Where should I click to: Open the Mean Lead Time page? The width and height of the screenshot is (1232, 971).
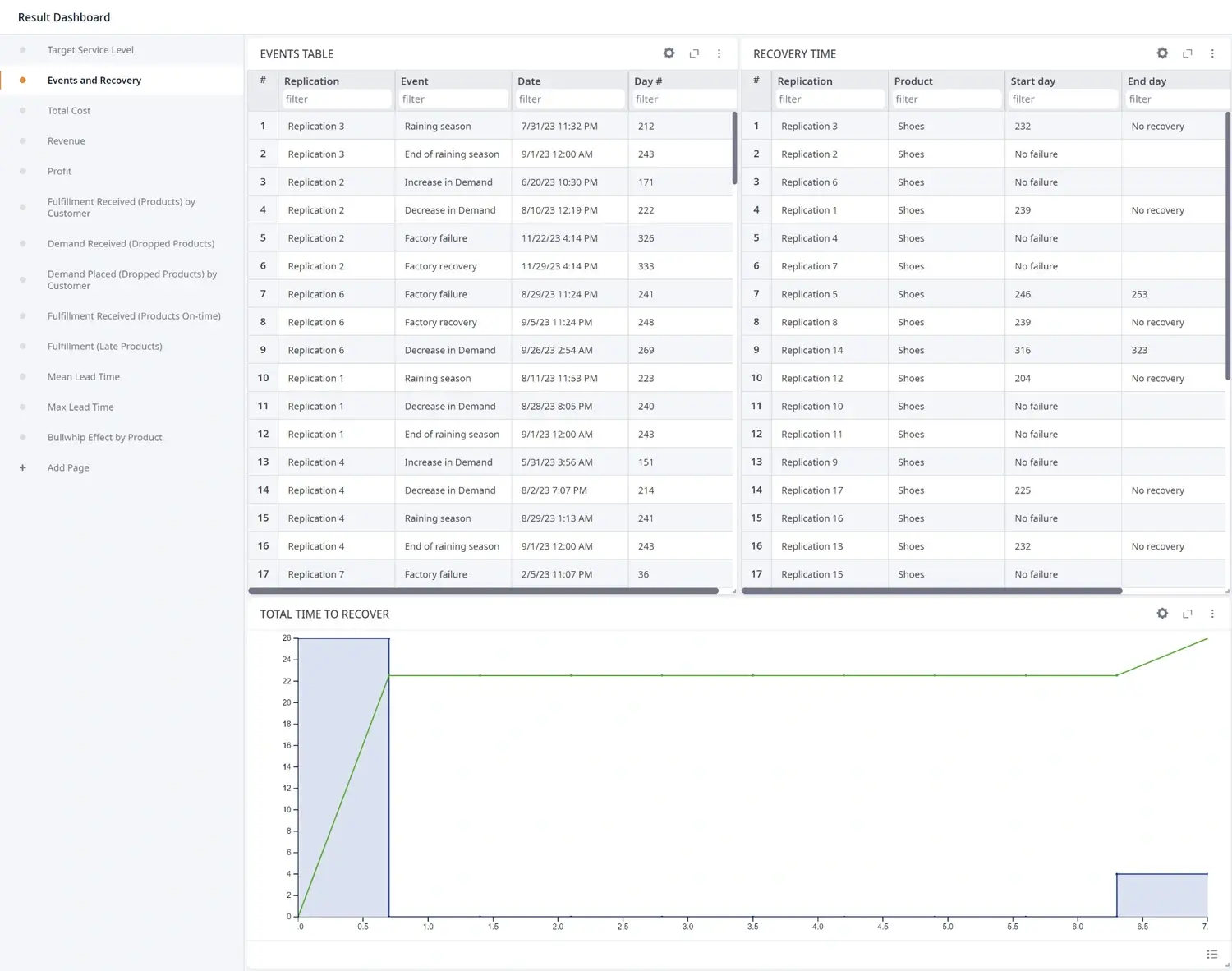(84, 377)
